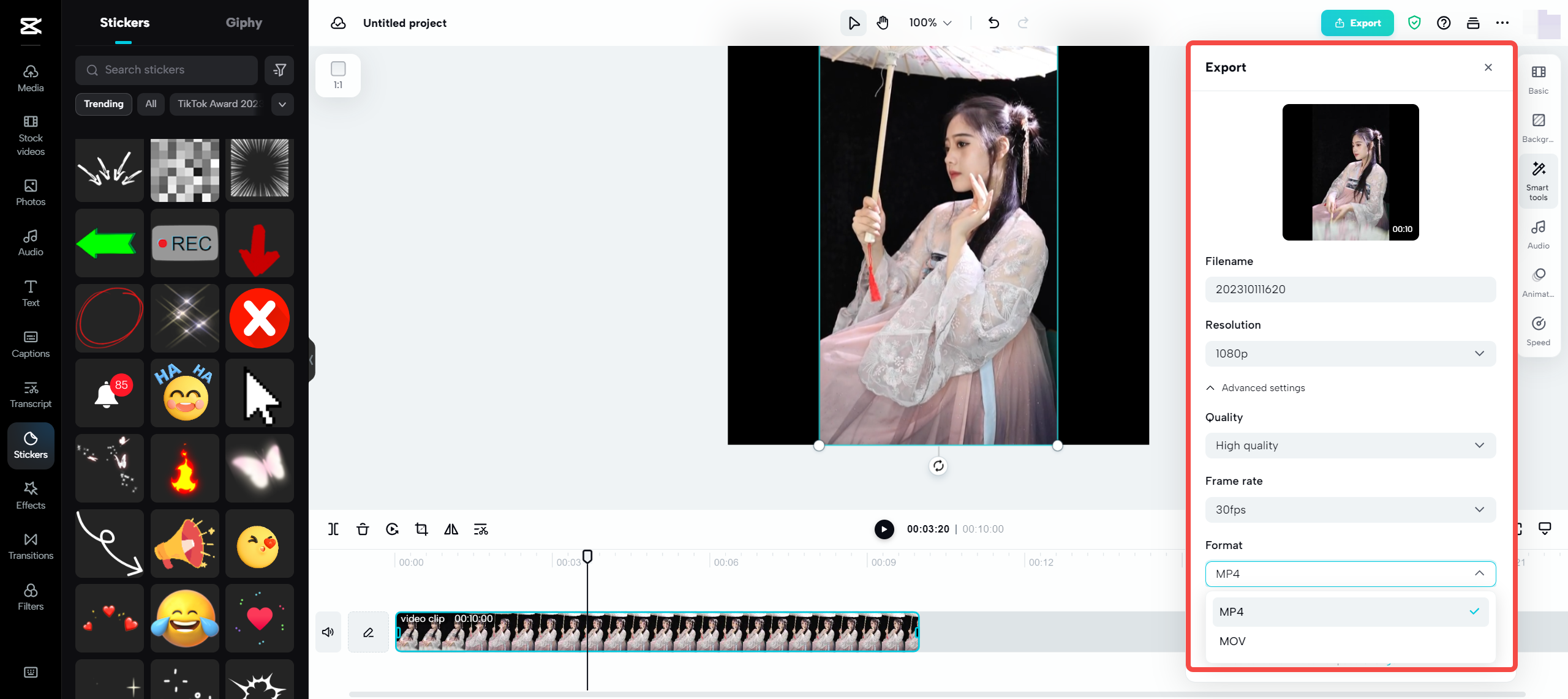
Task: Select the All stickers category
Action: click(x=151, y=104)
